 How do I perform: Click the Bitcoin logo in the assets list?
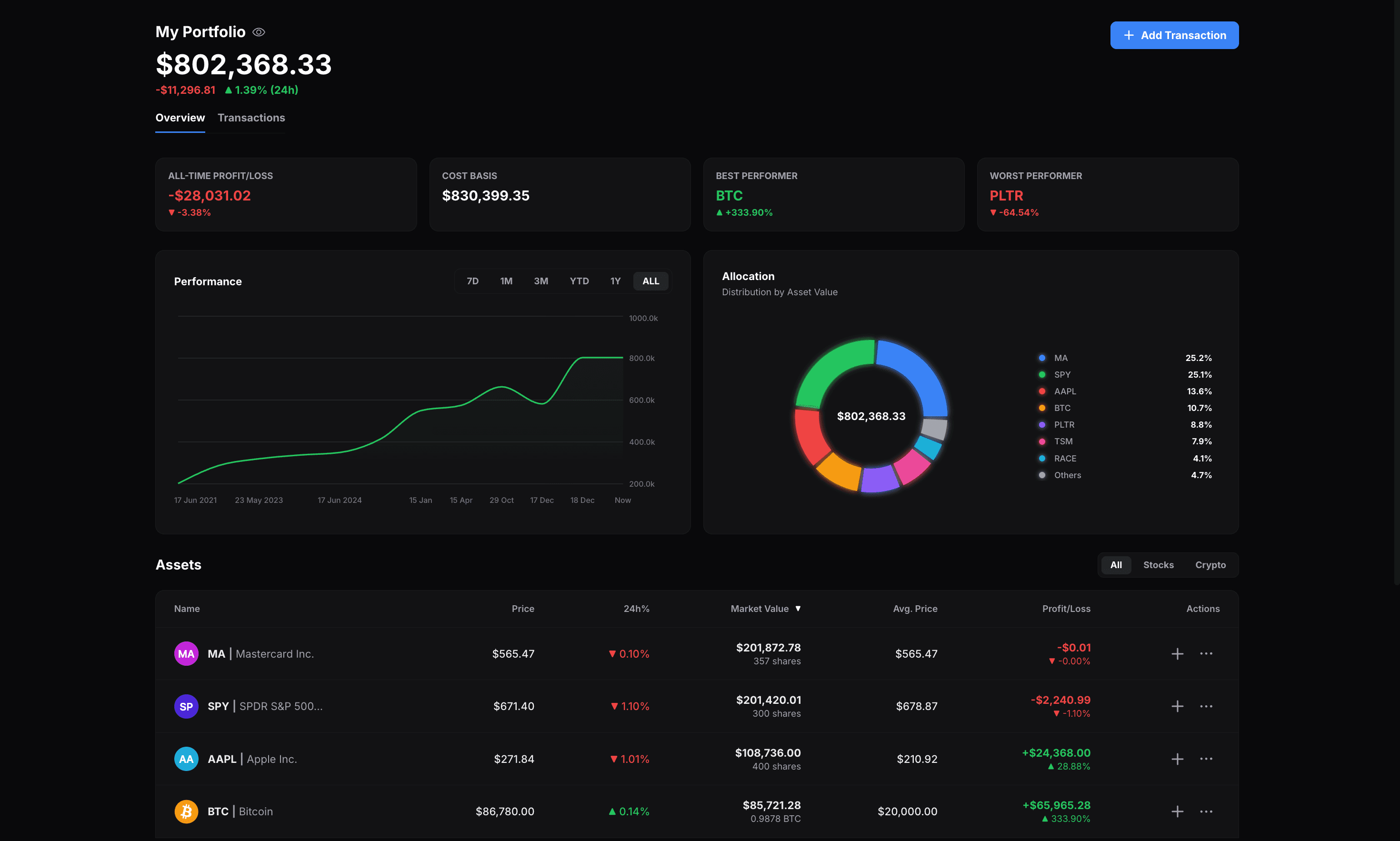click(x=186, y=811)
